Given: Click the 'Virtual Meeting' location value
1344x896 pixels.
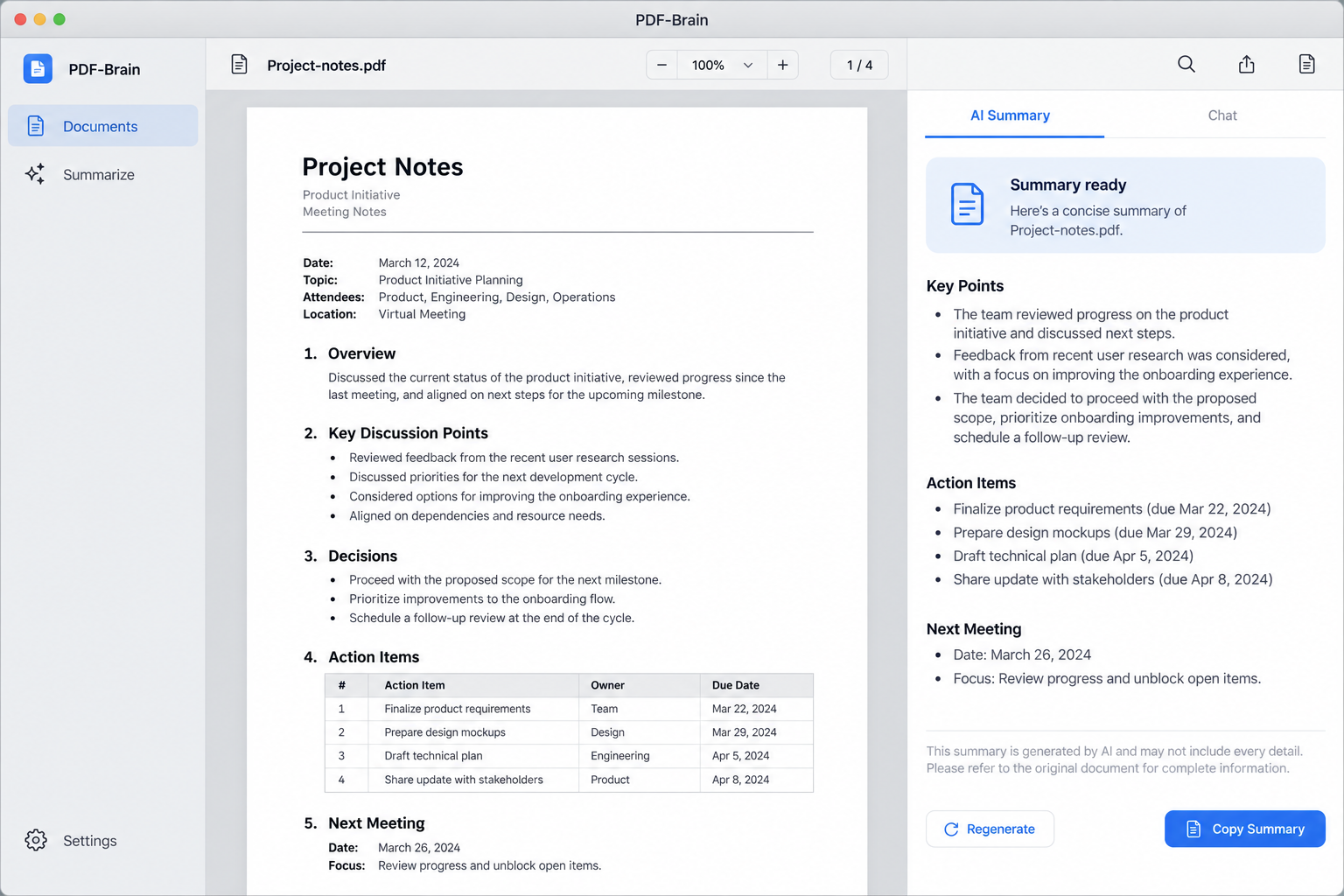Looking at the screenshot, I should 422,314.
